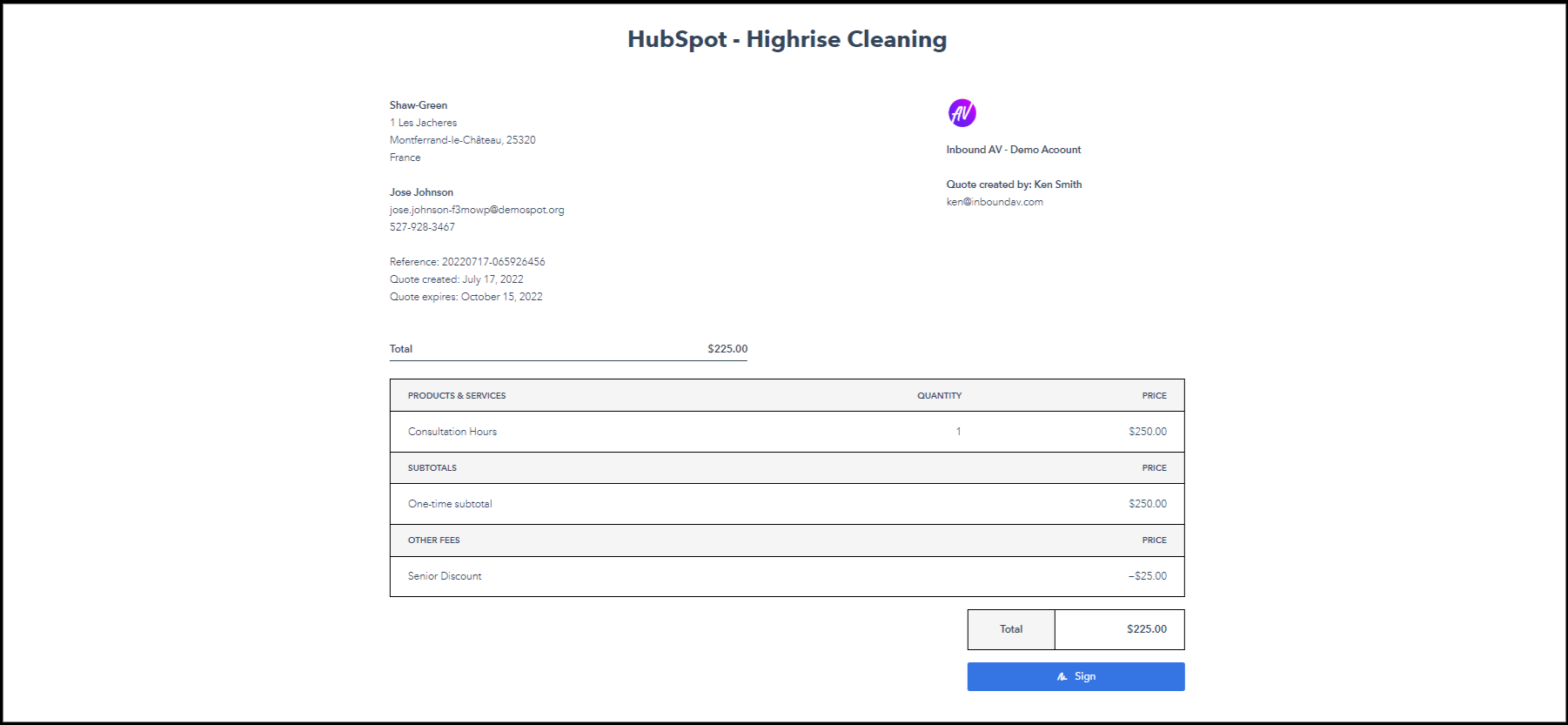
Task: Select the email ken@inboundav.com
Action: tap(995, 202)
